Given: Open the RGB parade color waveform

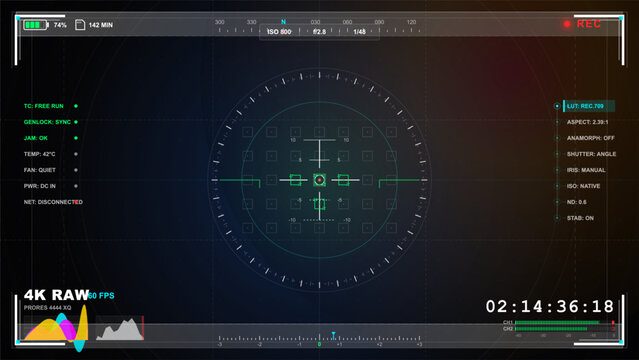Looking at the screenshot, I should (x=56, y=327).
